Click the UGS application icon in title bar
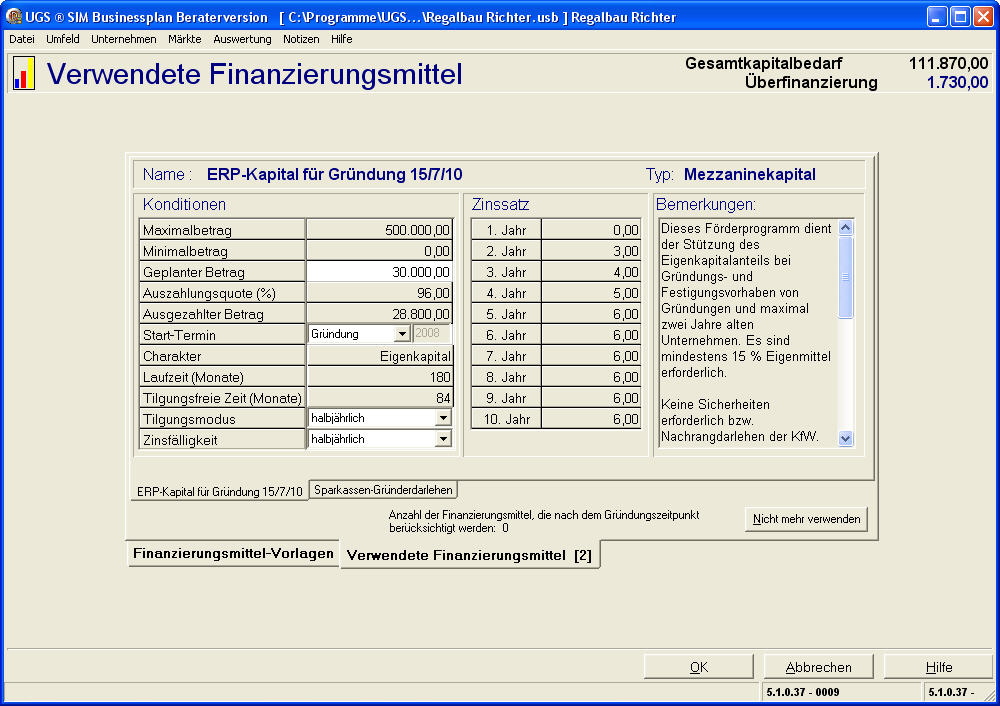This screenshot has height=706, width=1000. [13, 17]
